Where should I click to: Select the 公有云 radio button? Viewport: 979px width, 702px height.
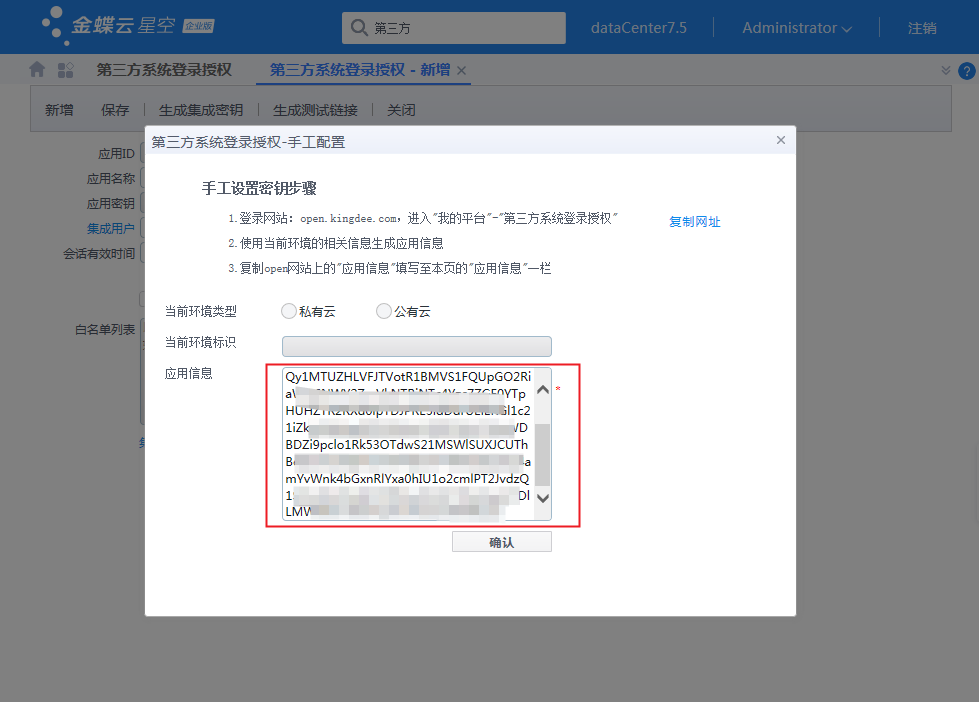(x=384, y=311)
